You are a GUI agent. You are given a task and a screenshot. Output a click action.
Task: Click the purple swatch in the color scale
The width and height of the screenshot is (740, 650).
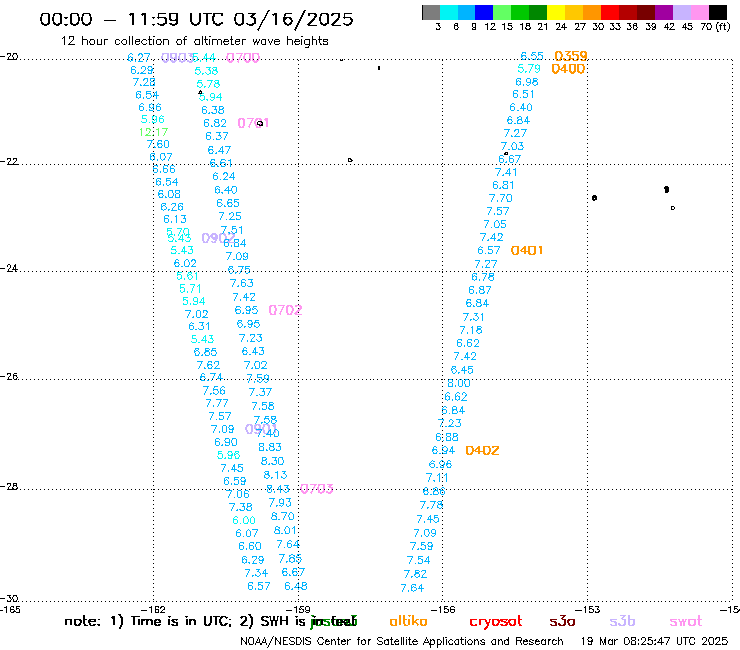(x=664, y=12)
